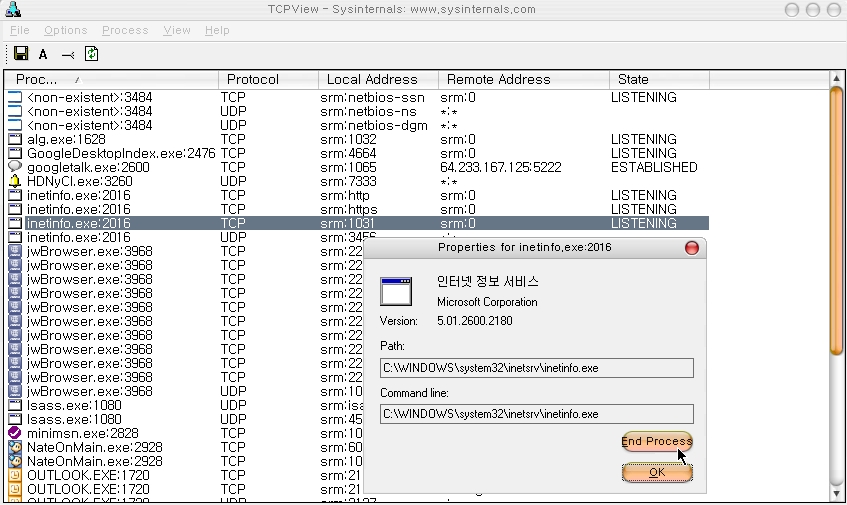
Task: Open the Help menu
Action: 217,30
